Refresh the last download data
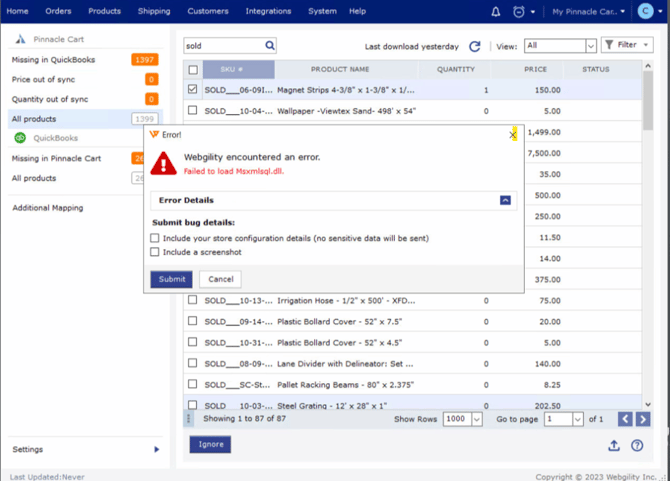 pos(475,46)
